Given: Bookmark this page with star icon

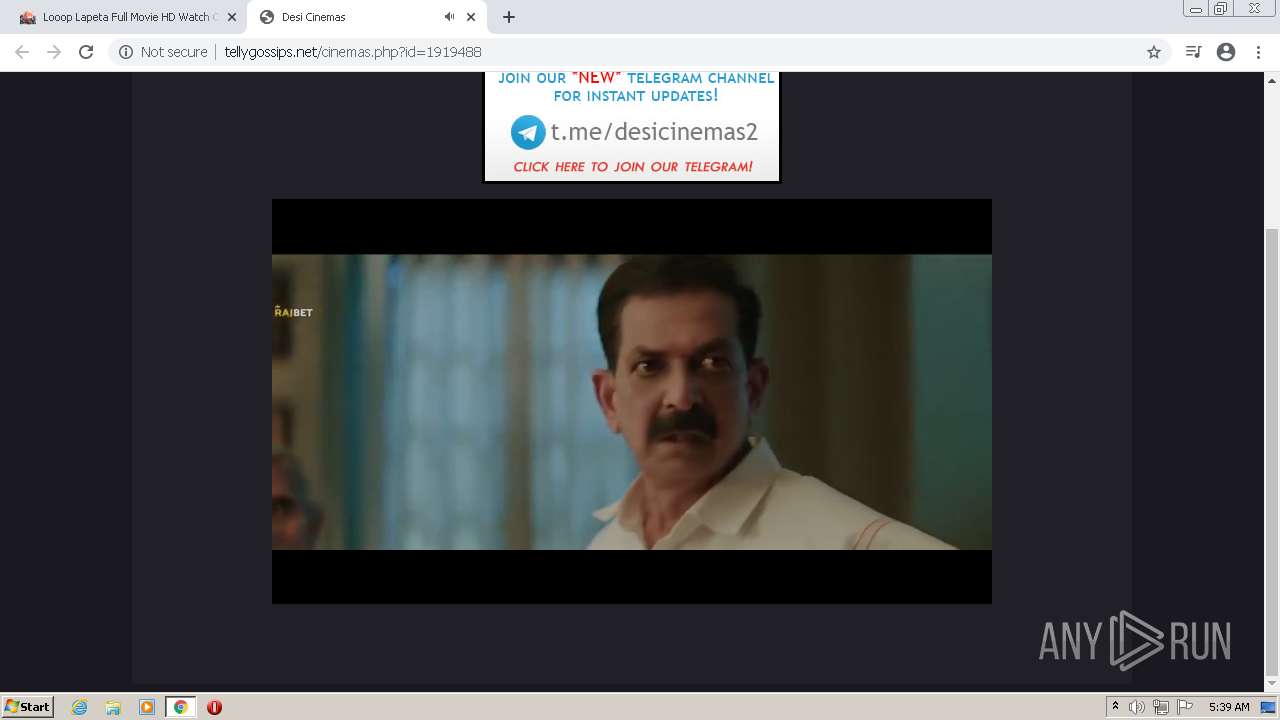Looking at the screenshot, I should click(1154, 52).
